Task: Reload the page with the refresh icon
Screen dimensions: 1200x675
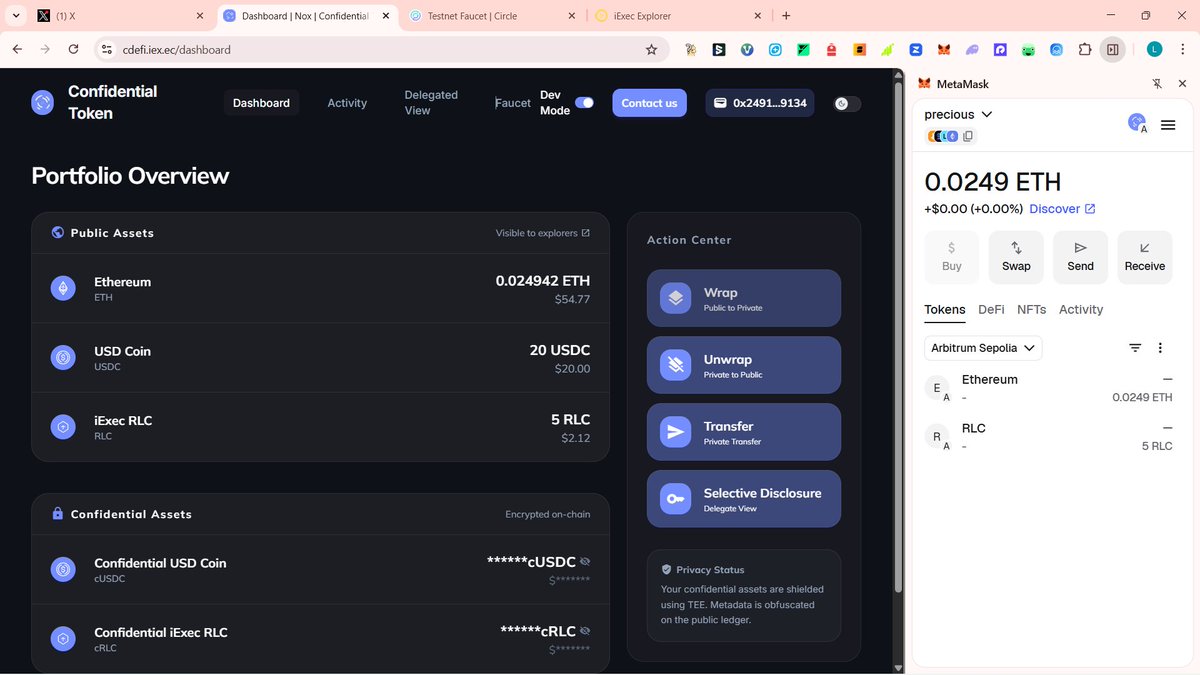Action: click(x=73, y=49)
